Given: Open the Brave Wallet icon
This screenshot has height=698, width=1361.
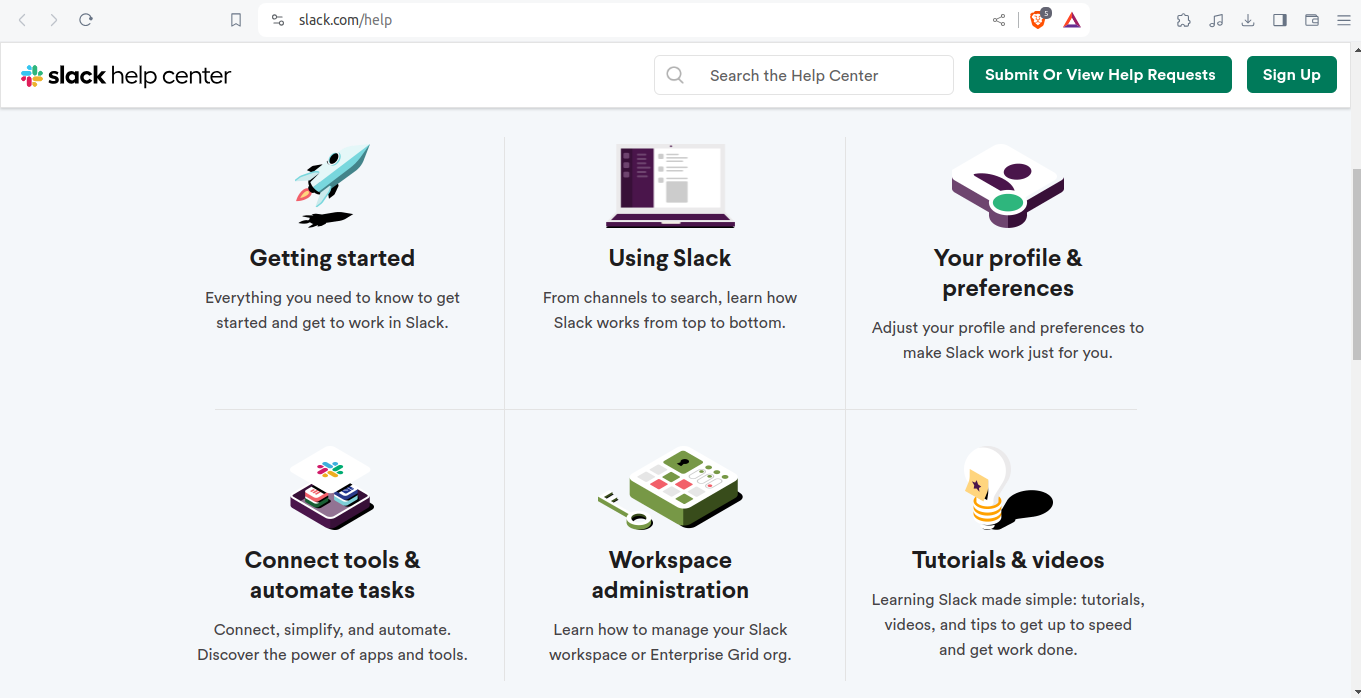Looking at the screenshot, I should click(1312, 20).
